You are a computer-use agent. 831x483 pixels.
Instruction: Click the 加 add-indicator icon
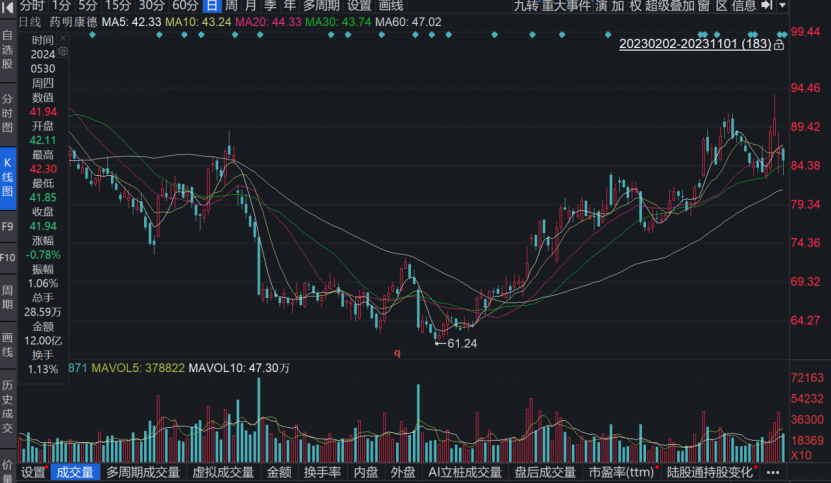tap(618, 6)
